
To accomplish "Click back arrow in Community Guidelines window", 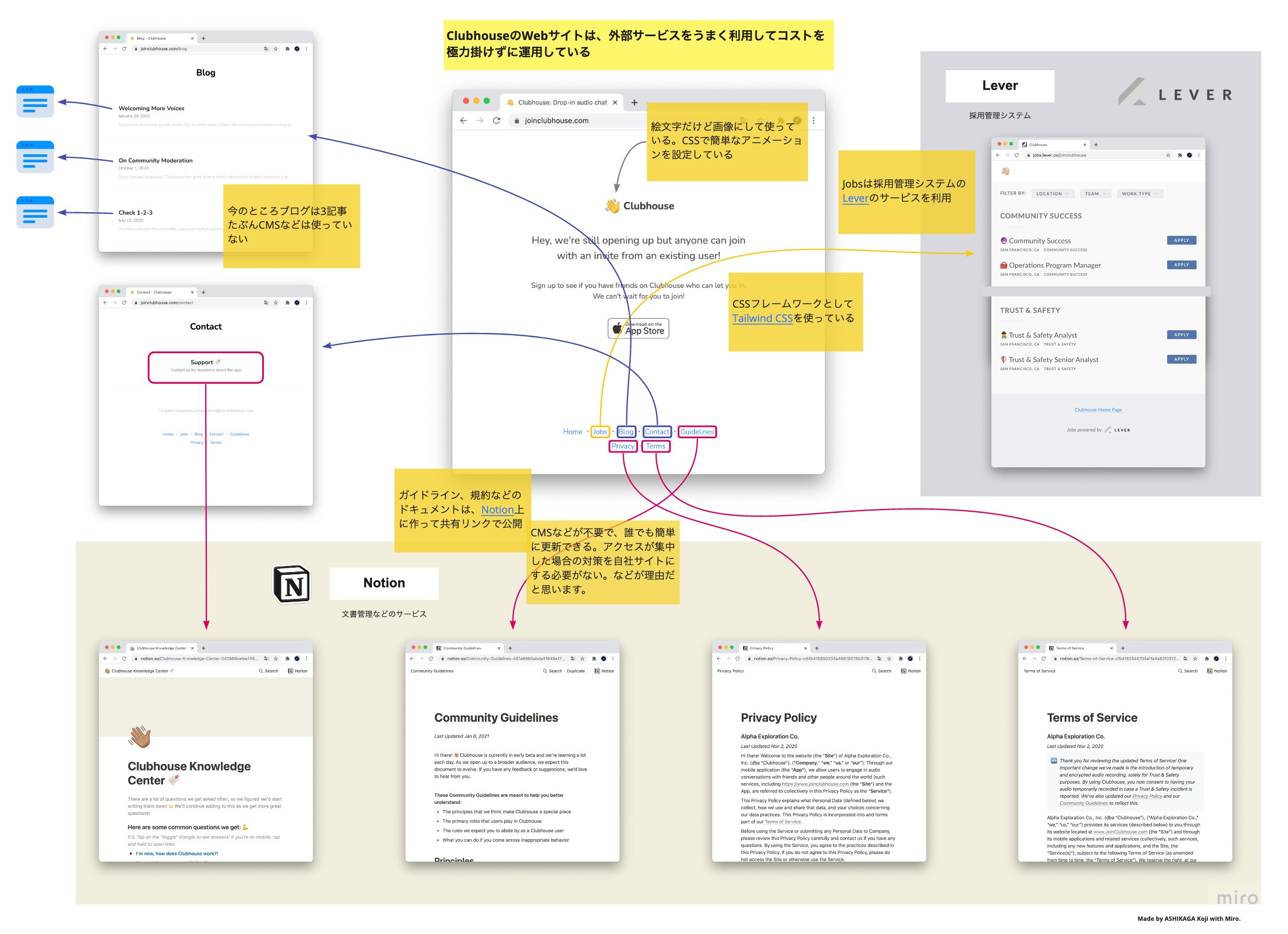I will click(x=412, y=659).
